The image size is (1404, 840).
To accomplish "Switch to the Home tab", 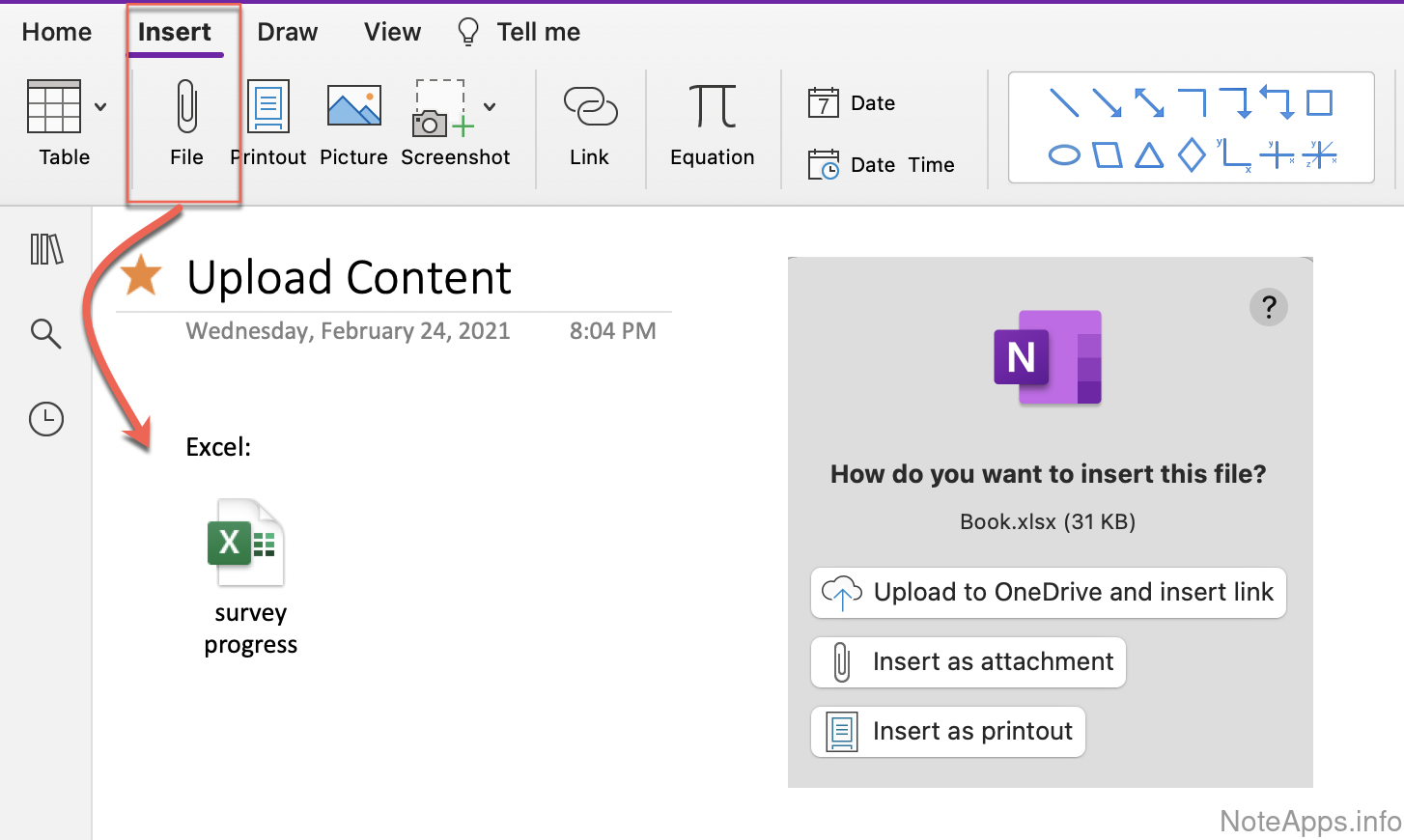I will click(57, 32).
